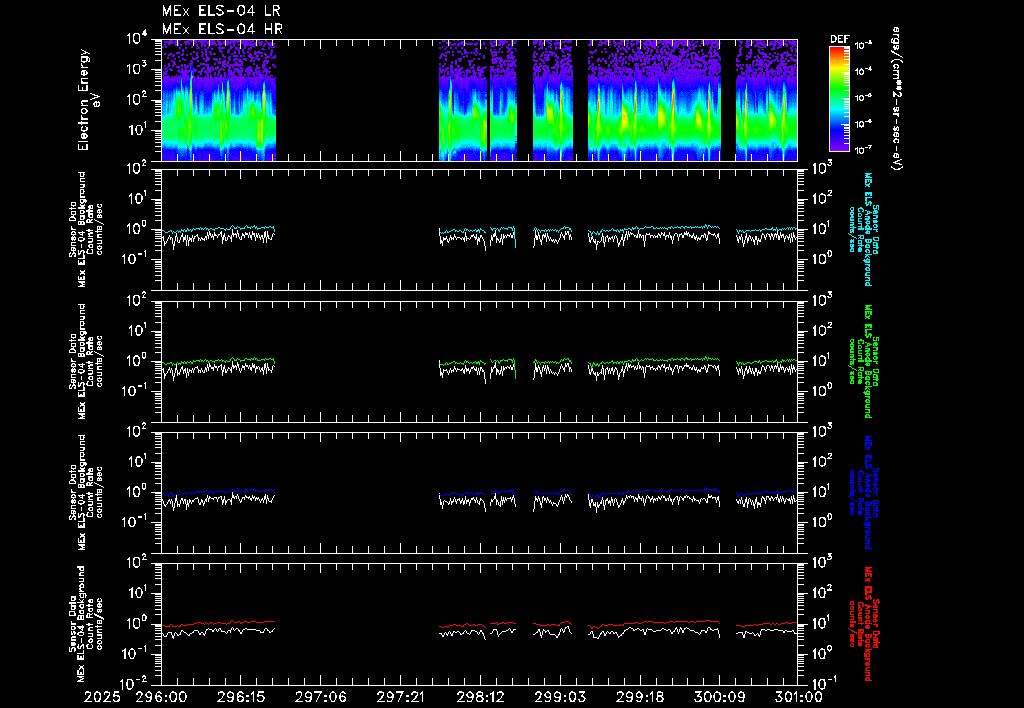1024x708 pixels.
Task: Click the 10^4 tick on the energy axis
Action: (136, 39)
